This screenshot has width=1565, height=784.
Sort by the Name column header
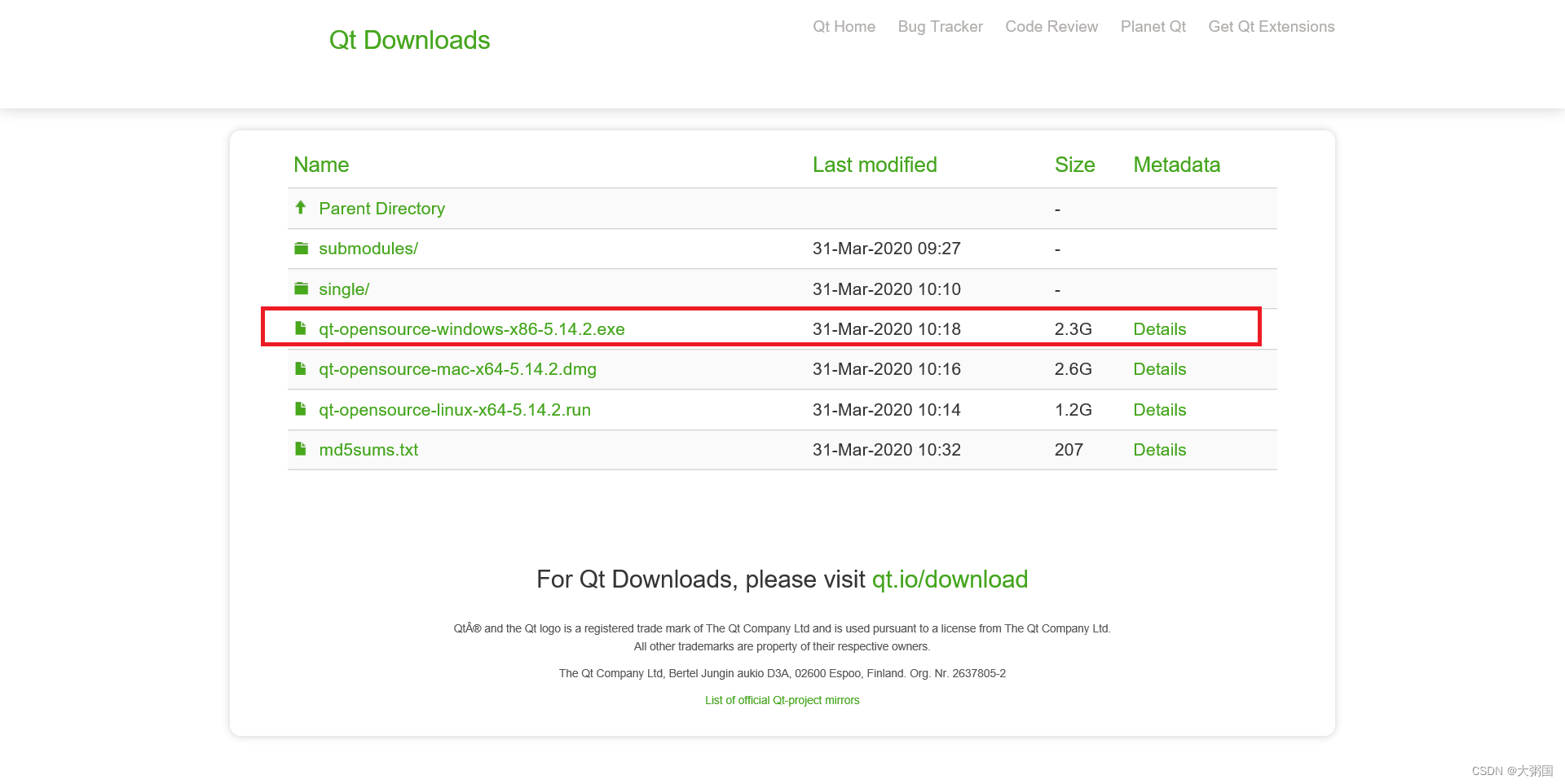click(321, 165)
